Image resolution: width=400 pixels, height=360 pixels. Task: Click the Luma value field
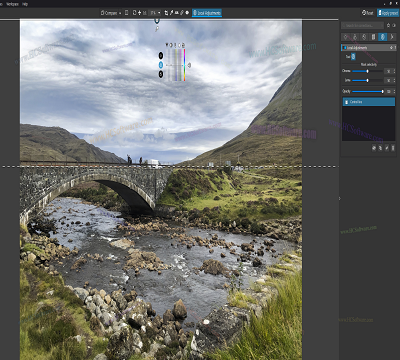[x=388, y=80]
